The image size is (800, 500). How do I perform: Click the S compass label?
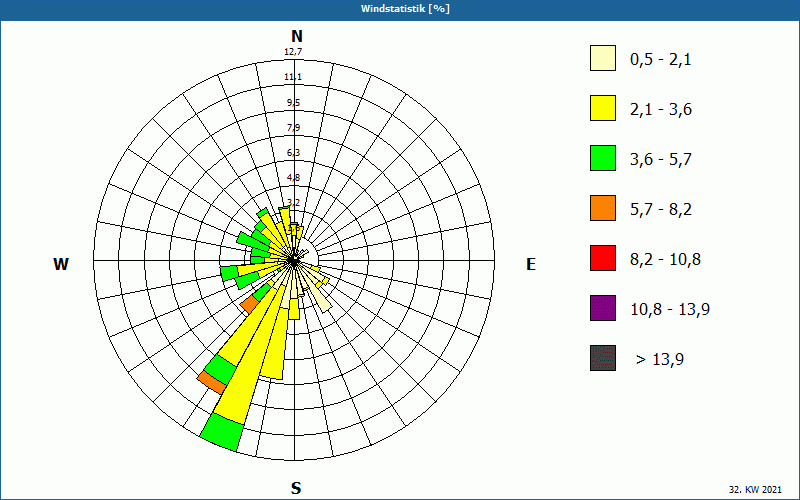(x=296, y=488)
